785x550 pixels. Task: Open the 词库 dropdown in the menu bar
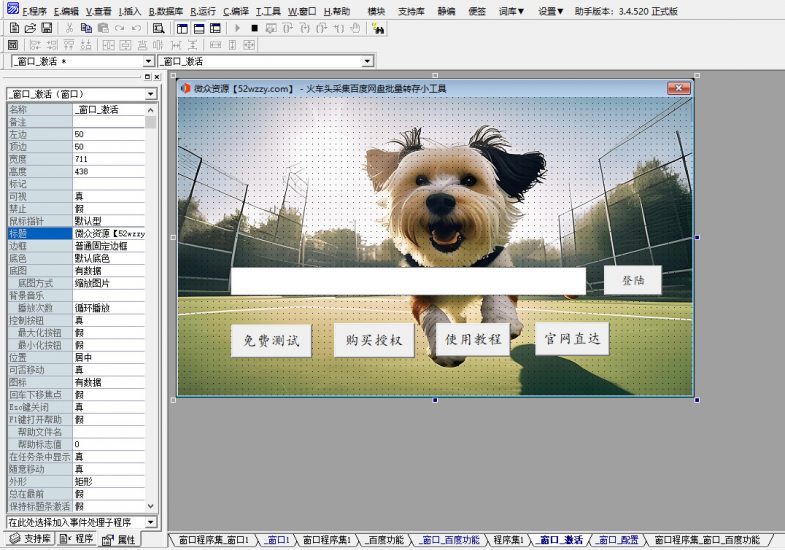(x=512, y=12)
